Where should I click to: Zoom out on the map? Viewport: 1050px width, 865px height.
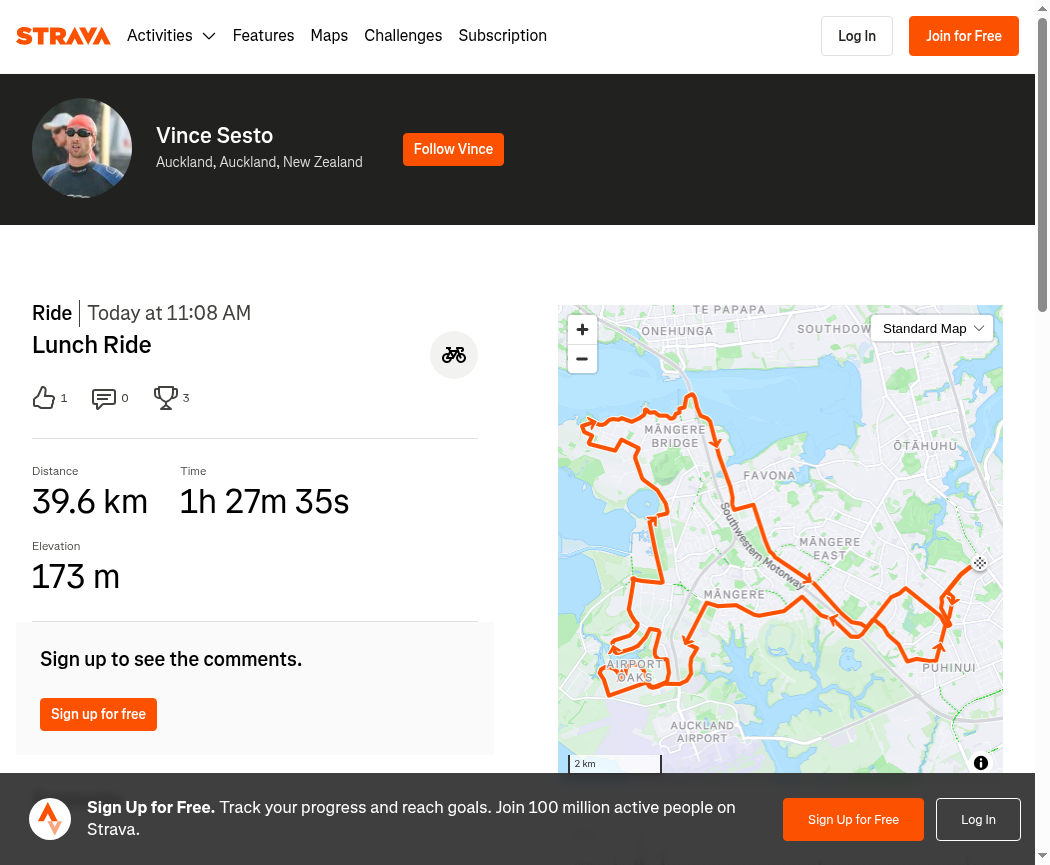[582, 359]
